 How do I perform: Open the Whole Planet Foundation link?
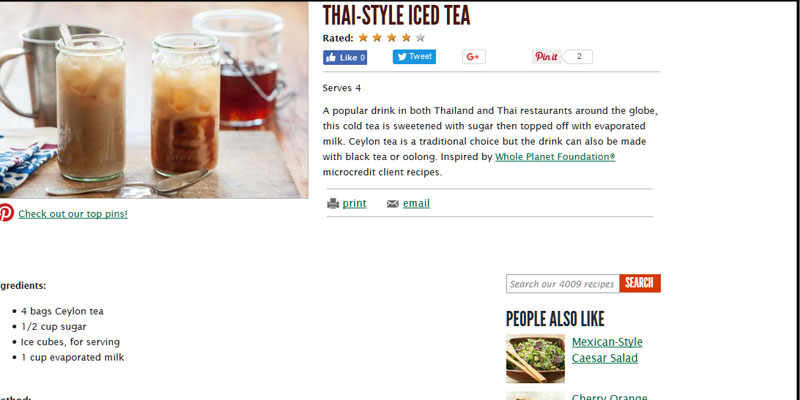click(x=555, y=157)
